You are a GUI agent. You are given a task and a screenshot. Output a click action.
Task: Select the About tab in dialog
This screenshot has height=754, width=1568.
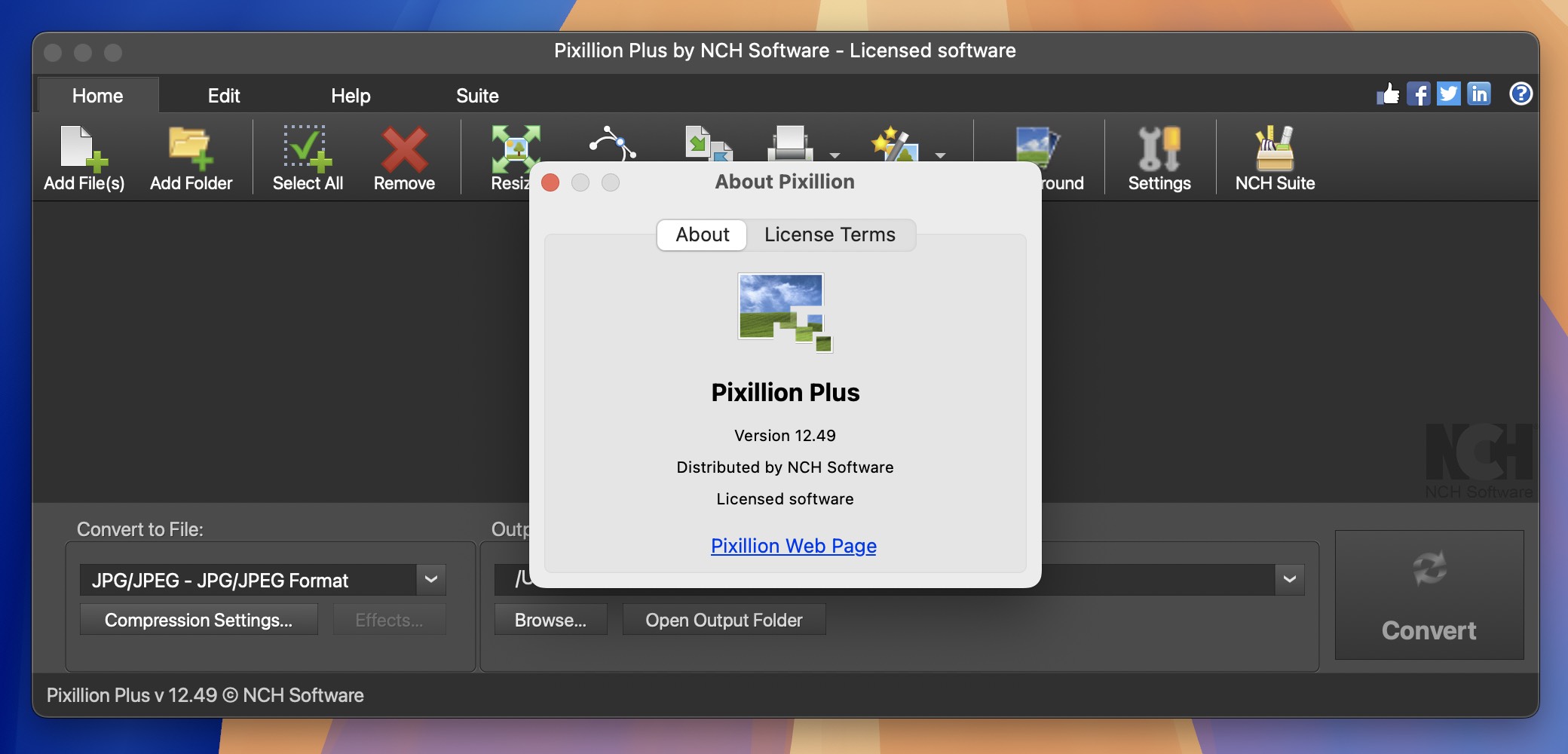click(702, 234)
